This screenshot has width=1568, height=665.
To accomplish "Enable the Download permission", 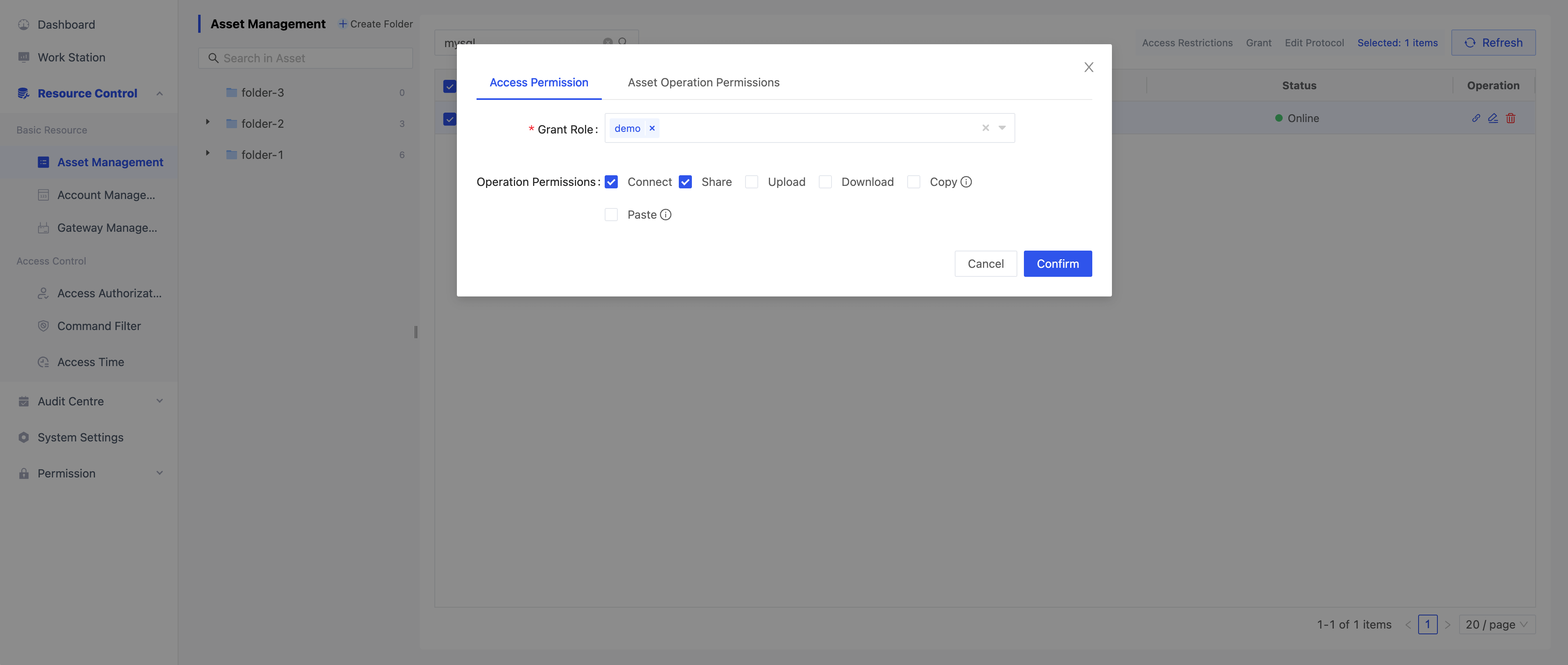I will (825, 182).
